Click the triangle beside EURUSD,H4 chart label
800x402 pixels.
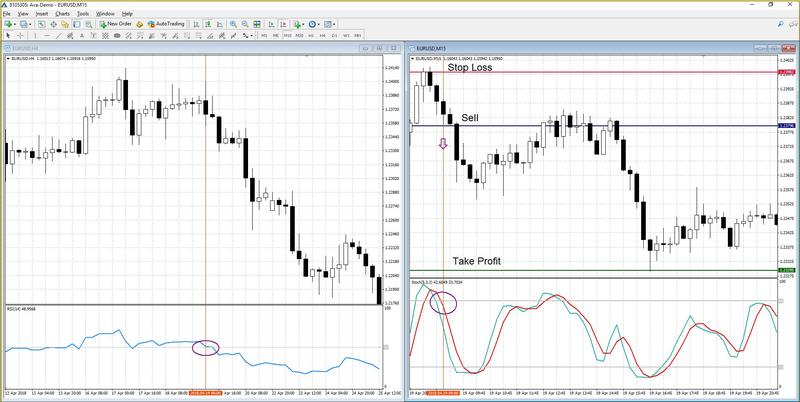(7, 59)
